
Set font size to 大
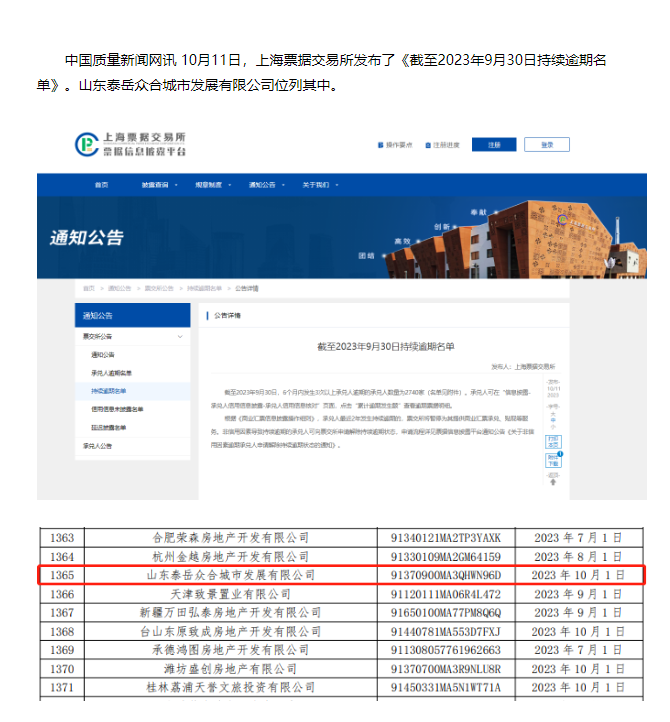[553, 414]
